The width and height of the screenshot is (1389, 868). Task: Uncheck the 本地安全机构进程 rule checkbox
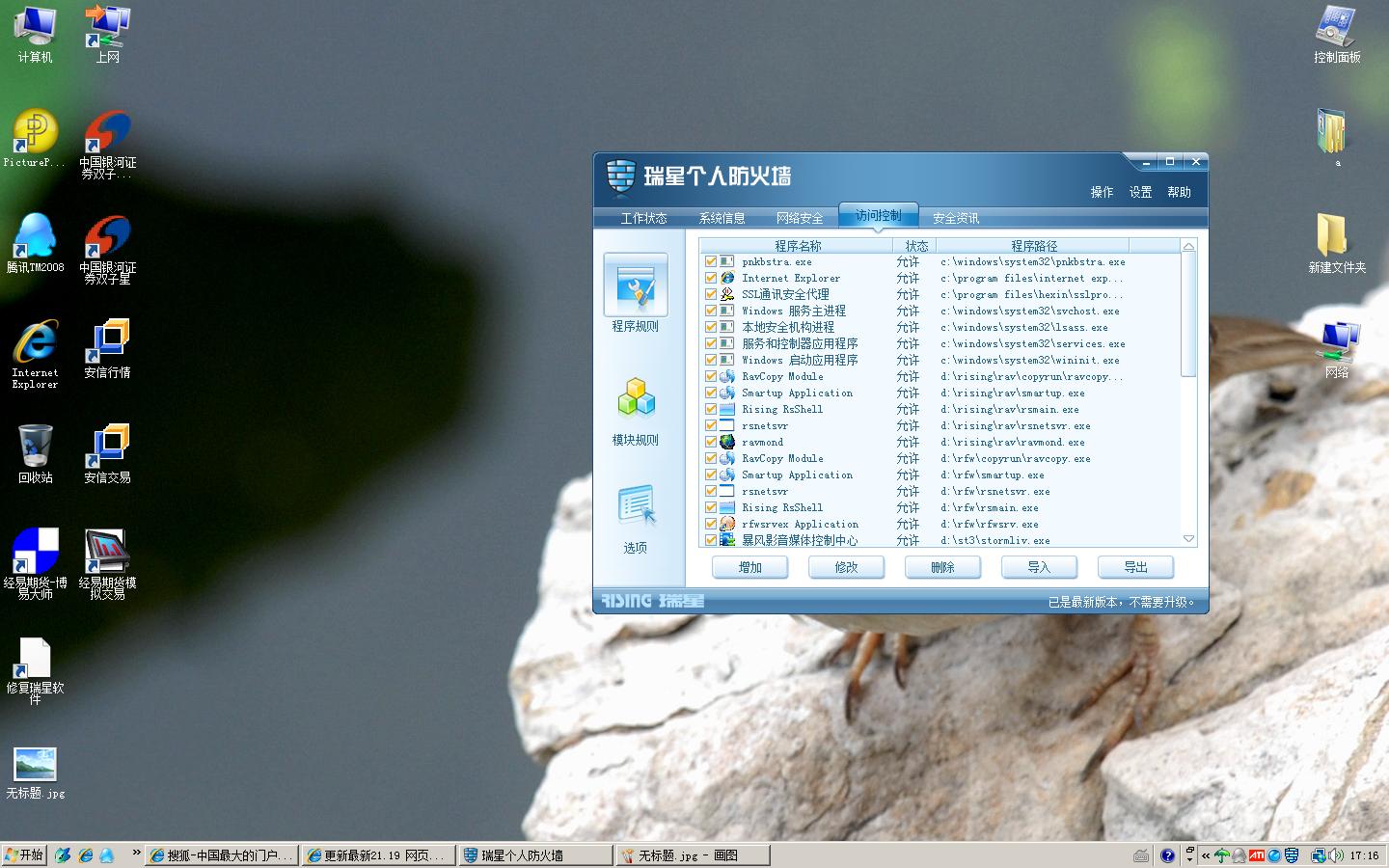pyautogui.click(x=711, y=327)
